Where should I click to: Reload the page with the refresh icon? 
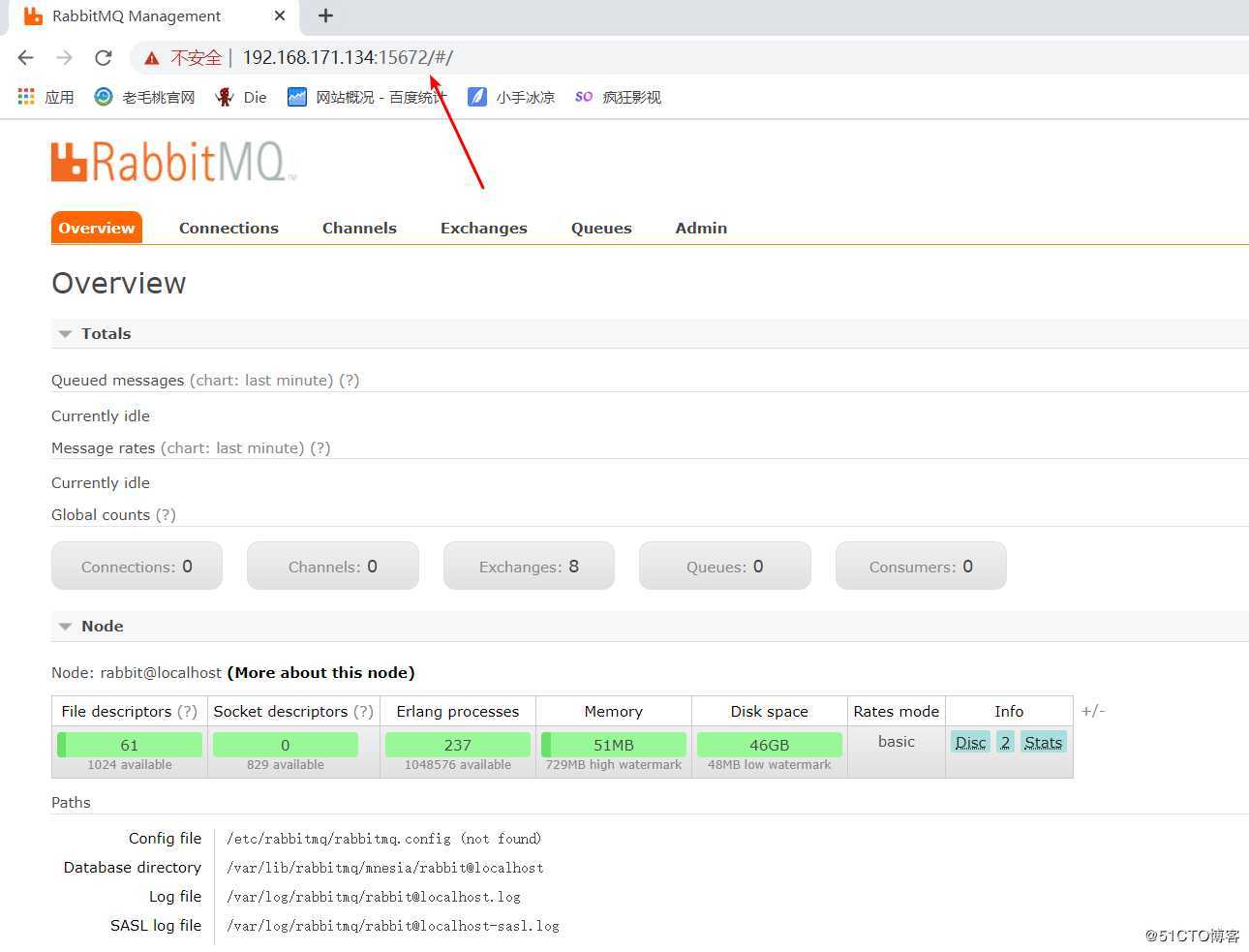pyautogui.click(x=103, y=58)
